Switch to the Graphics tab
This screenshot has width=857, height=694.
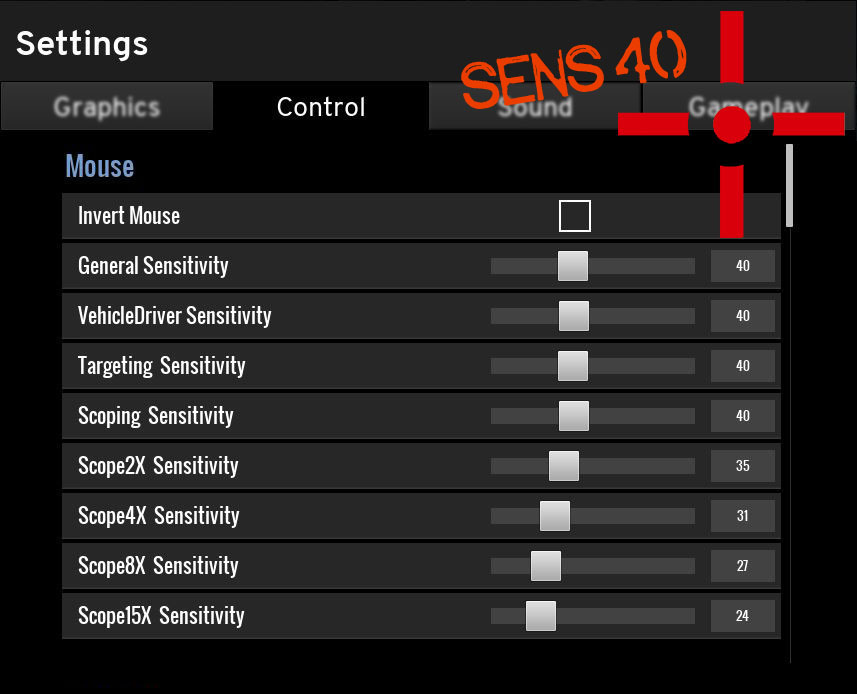(107, 106)
